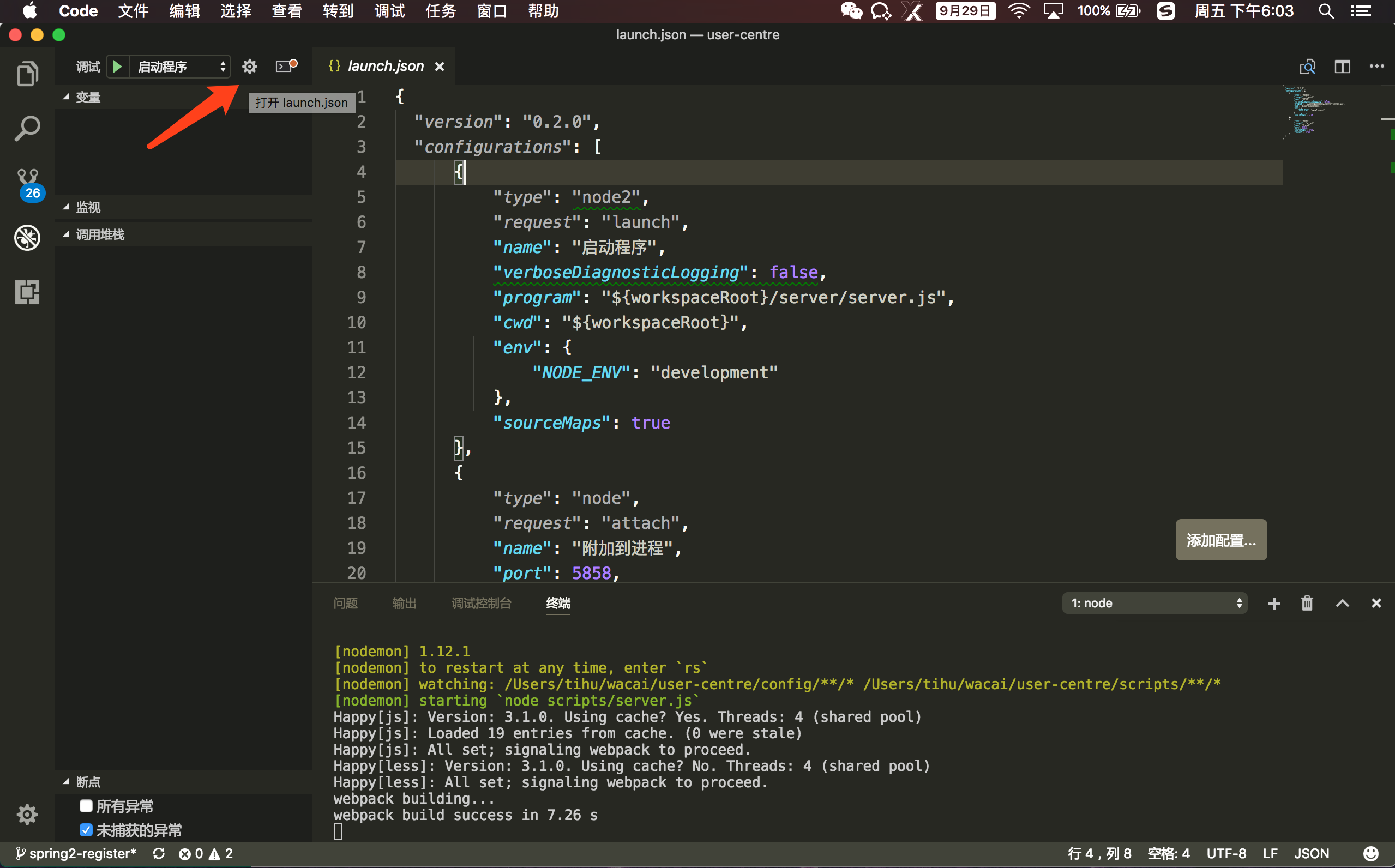1395x868 pixels.
Task: Select the 终端 panel tab
Action: (x=558, y=604)
